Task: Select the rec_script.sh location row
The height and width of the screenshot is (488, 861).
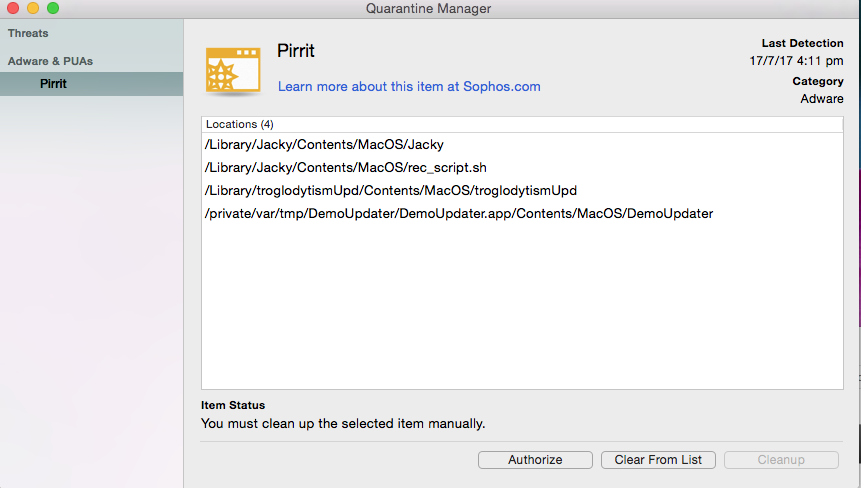Action: [x=522, y=167]
